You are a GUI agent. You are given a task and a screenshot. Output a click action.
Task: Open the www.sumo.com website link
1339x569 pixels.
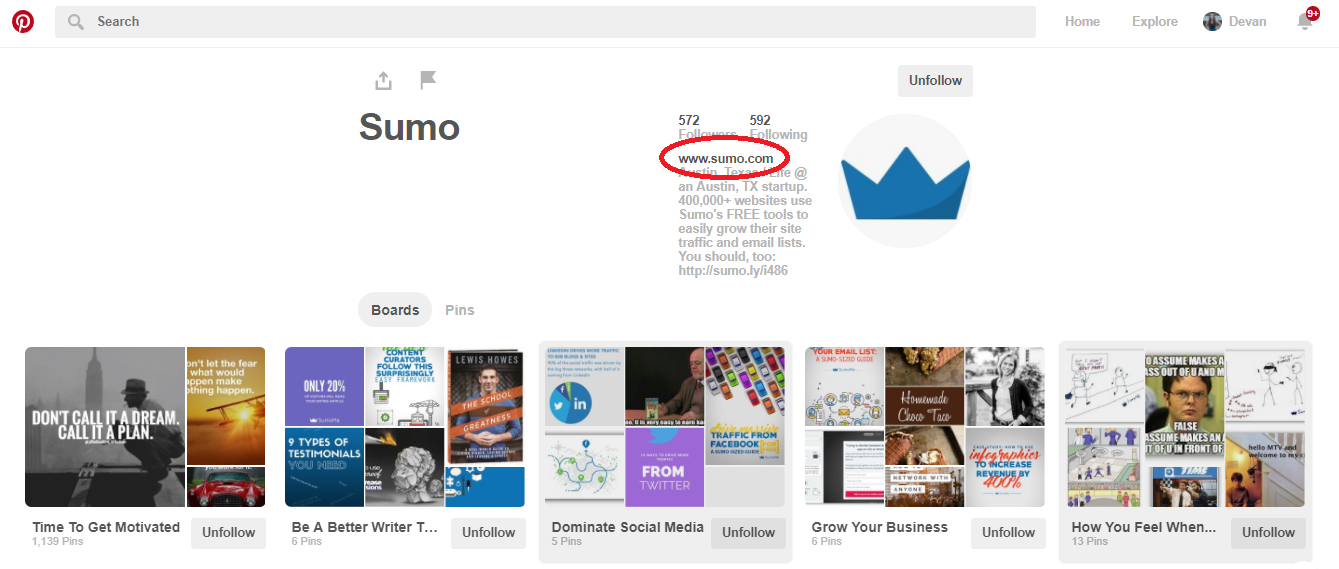pyautogui.click(x=726, y=158)
